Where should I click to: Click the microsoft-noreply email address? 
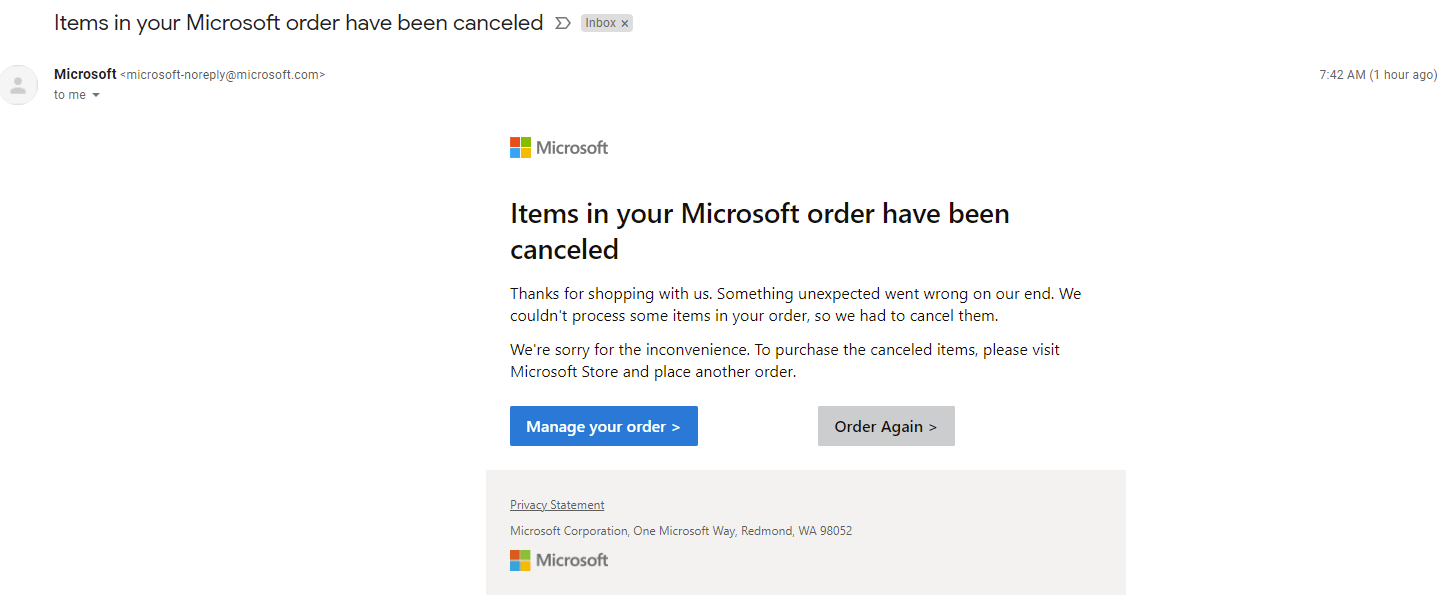click(222, 75)
